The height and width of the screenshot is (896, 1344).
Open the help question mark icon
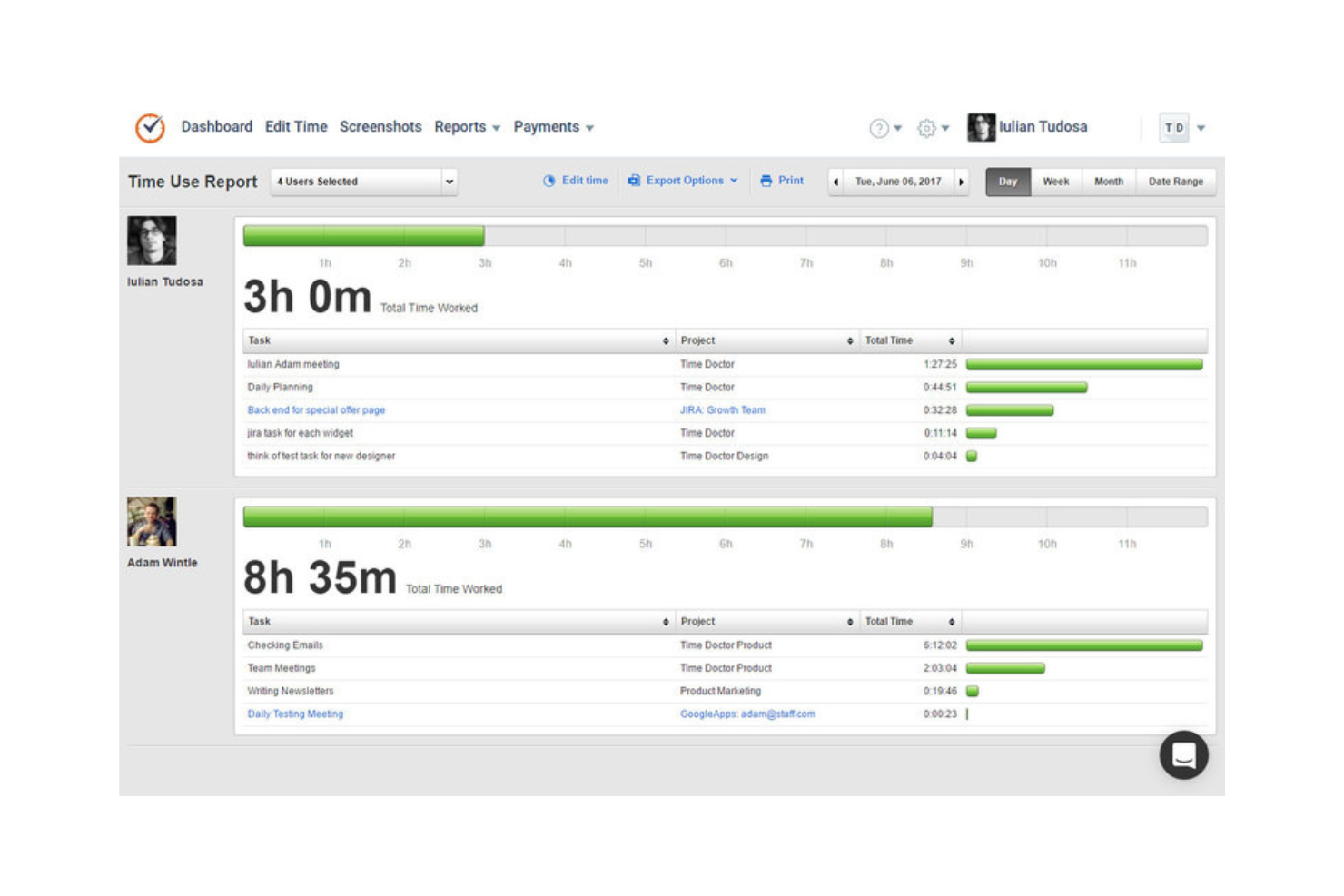[x=878, y=128]
